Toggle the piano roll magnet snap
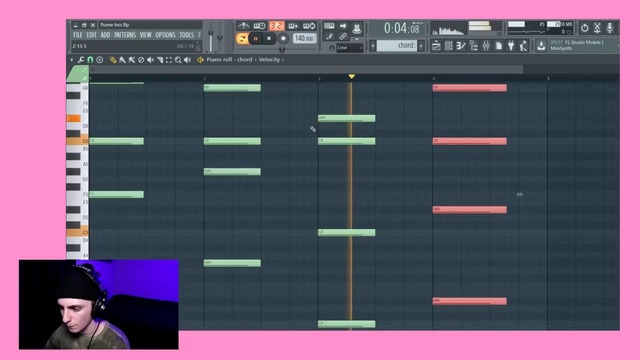 [90, 60]
